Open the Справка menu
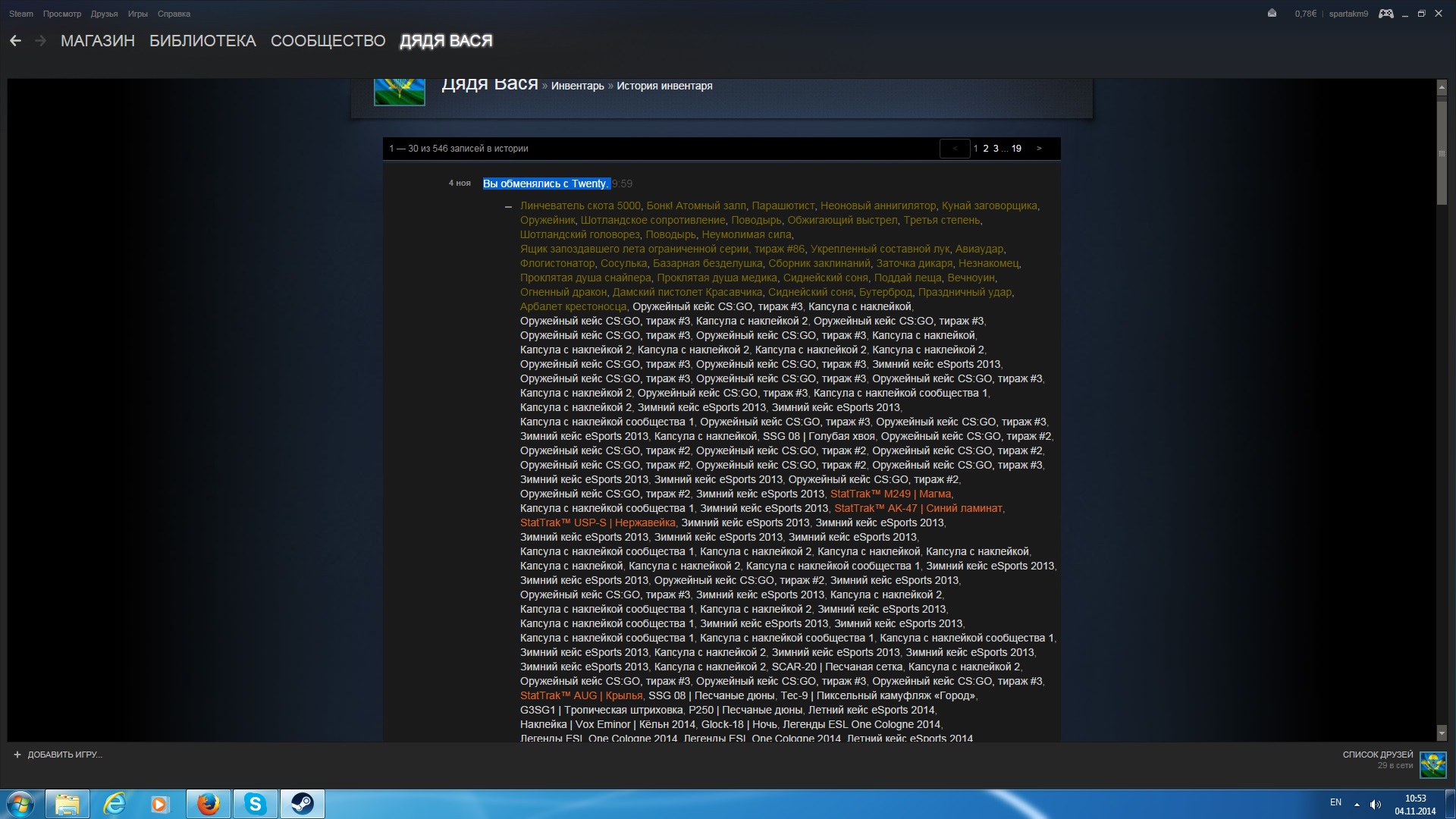This screenshot has height=819, width=1456. click(174, 14)
